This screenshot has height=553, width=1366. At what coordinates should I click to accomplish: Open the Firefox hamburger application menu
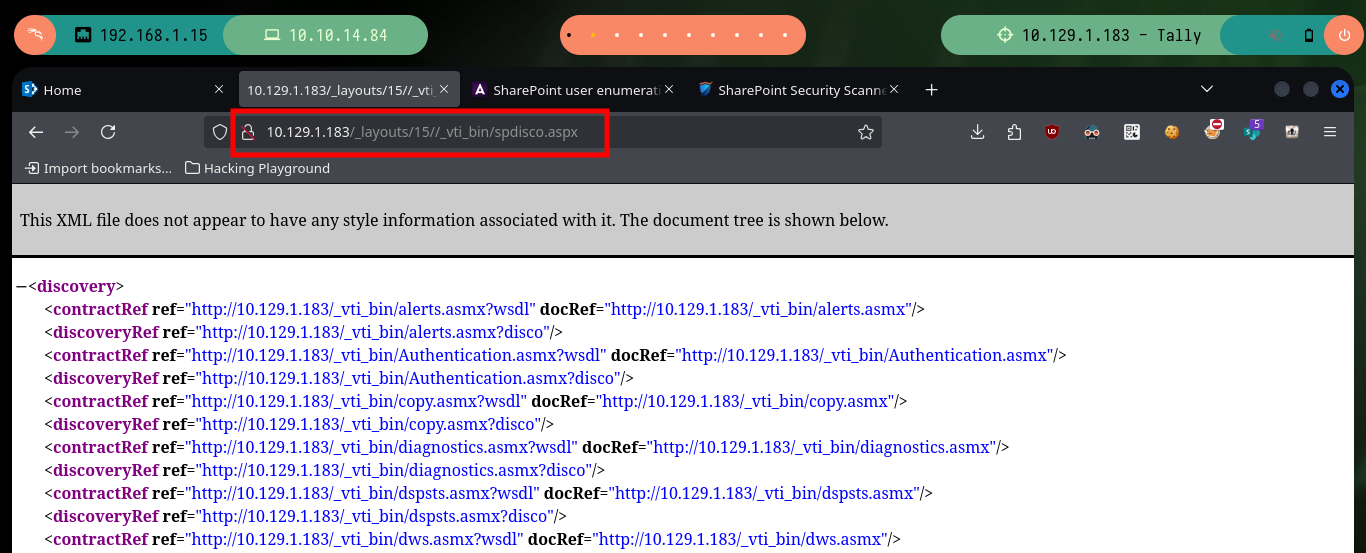pyautogui.click(x=1330, y=132)
